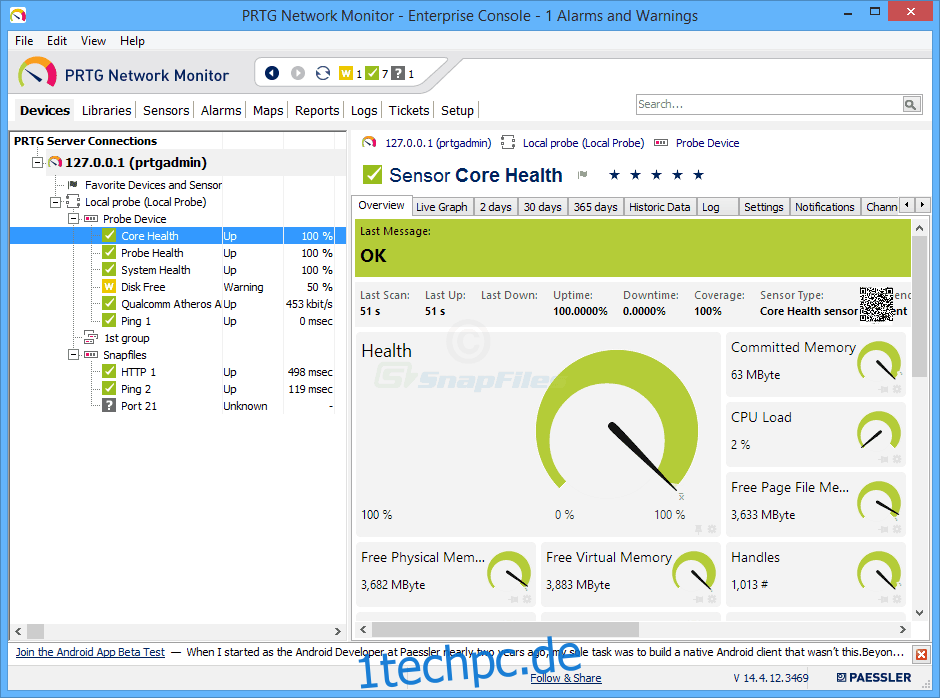Image resolution: width=940 pixels, height=698 pixels.
Task: Open the sensor Settings tab
Action: [x=764, y=207]
